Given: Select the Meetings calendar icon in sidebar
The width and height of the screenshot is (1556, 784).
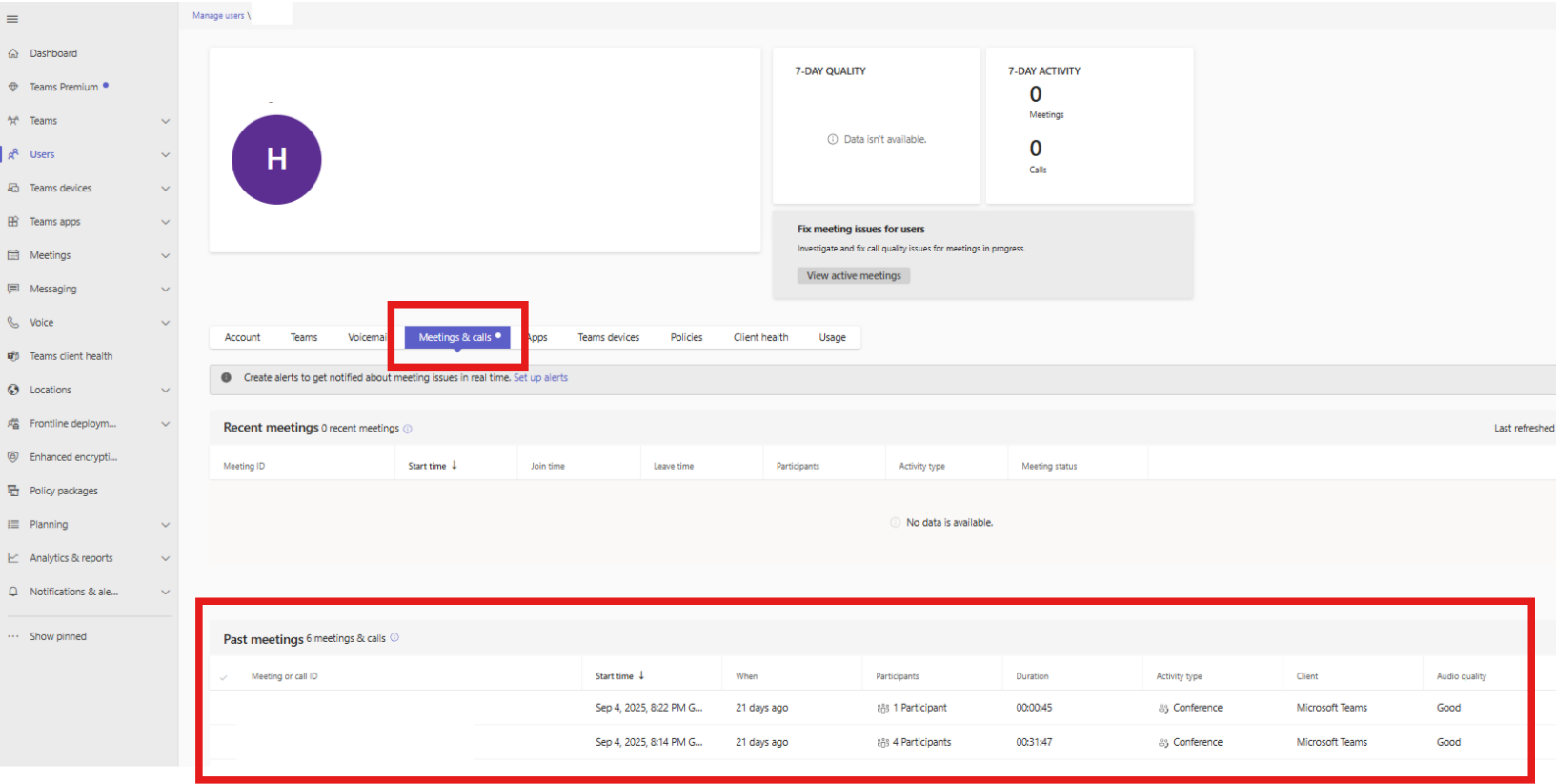Looking at the screenshot, I should [x=13, y=255].
